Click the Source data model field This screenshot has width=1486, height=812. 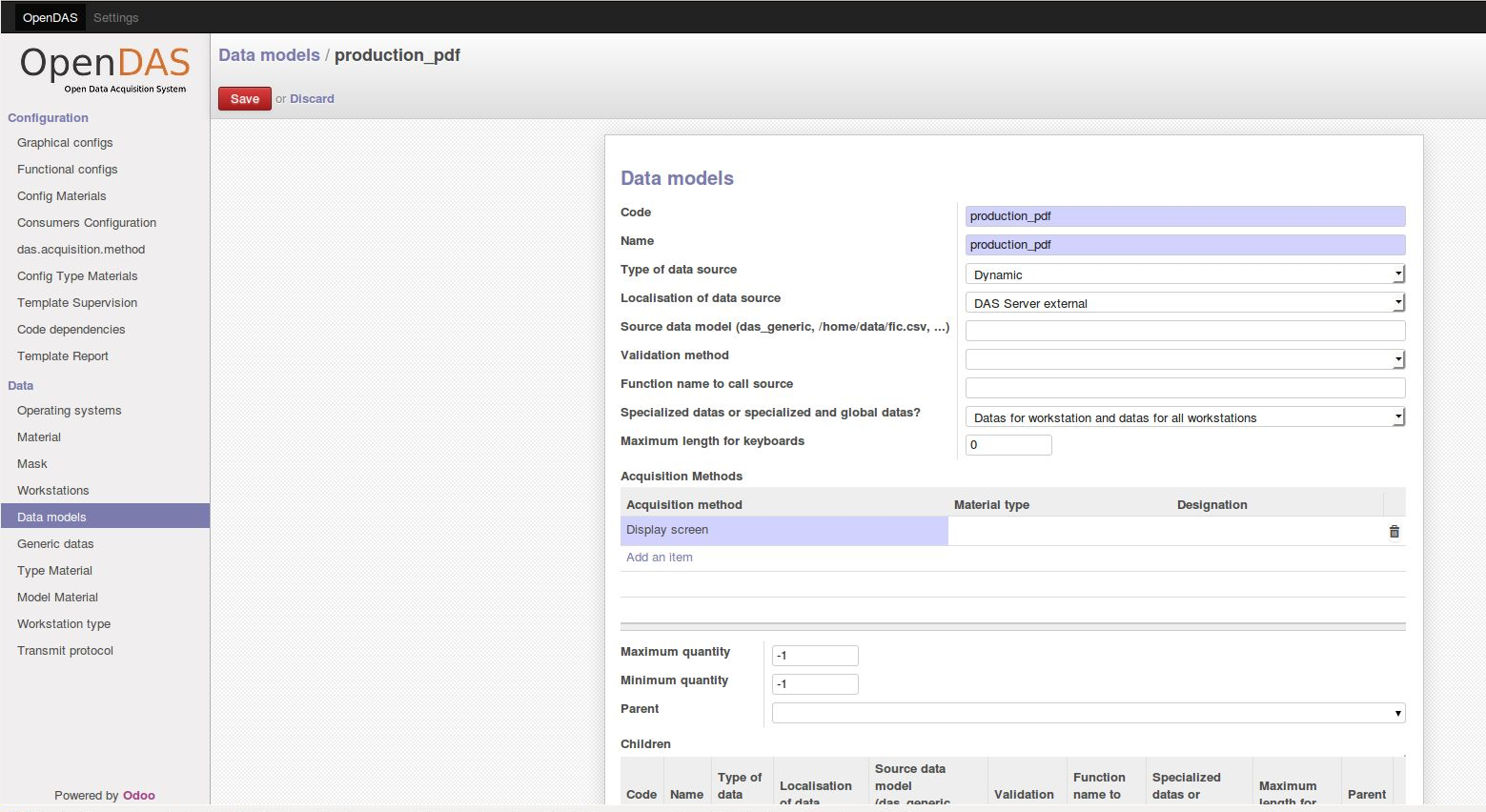coord(1185,331)
